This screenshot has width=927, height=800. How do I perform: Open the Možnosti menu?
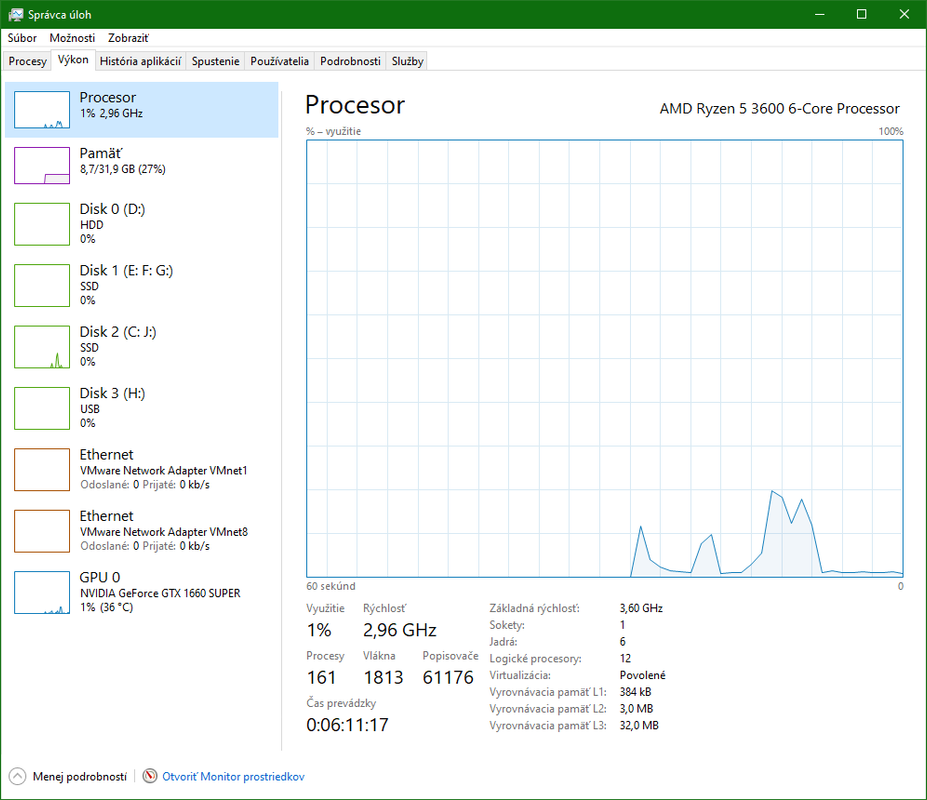[x=72, y=38]
